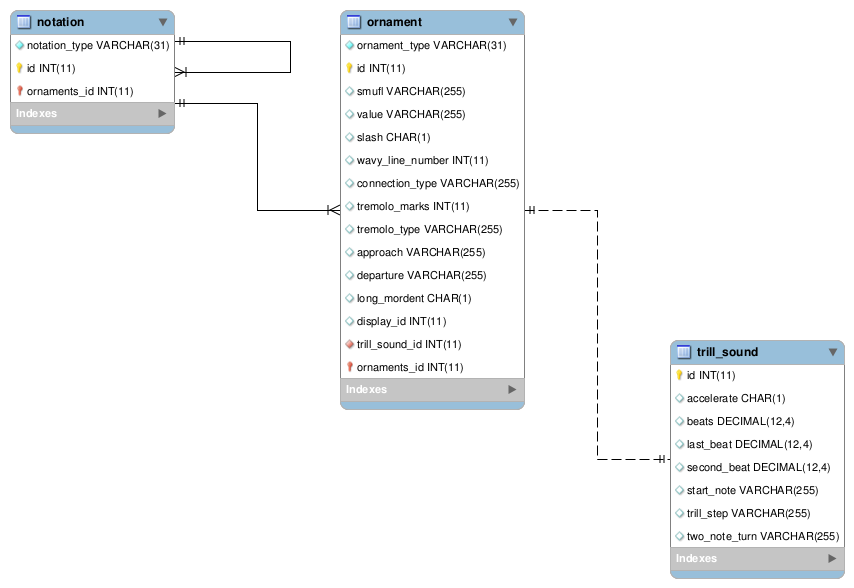Expand the Indexes section of ornament table

[512, 390]
